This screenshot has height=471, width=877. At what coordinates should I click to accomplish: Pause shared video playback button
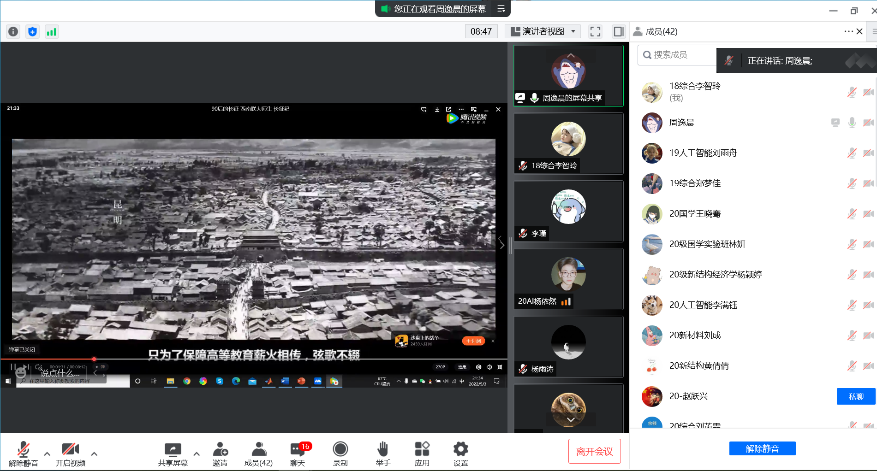pyautogui.click(x=12, y=368)
